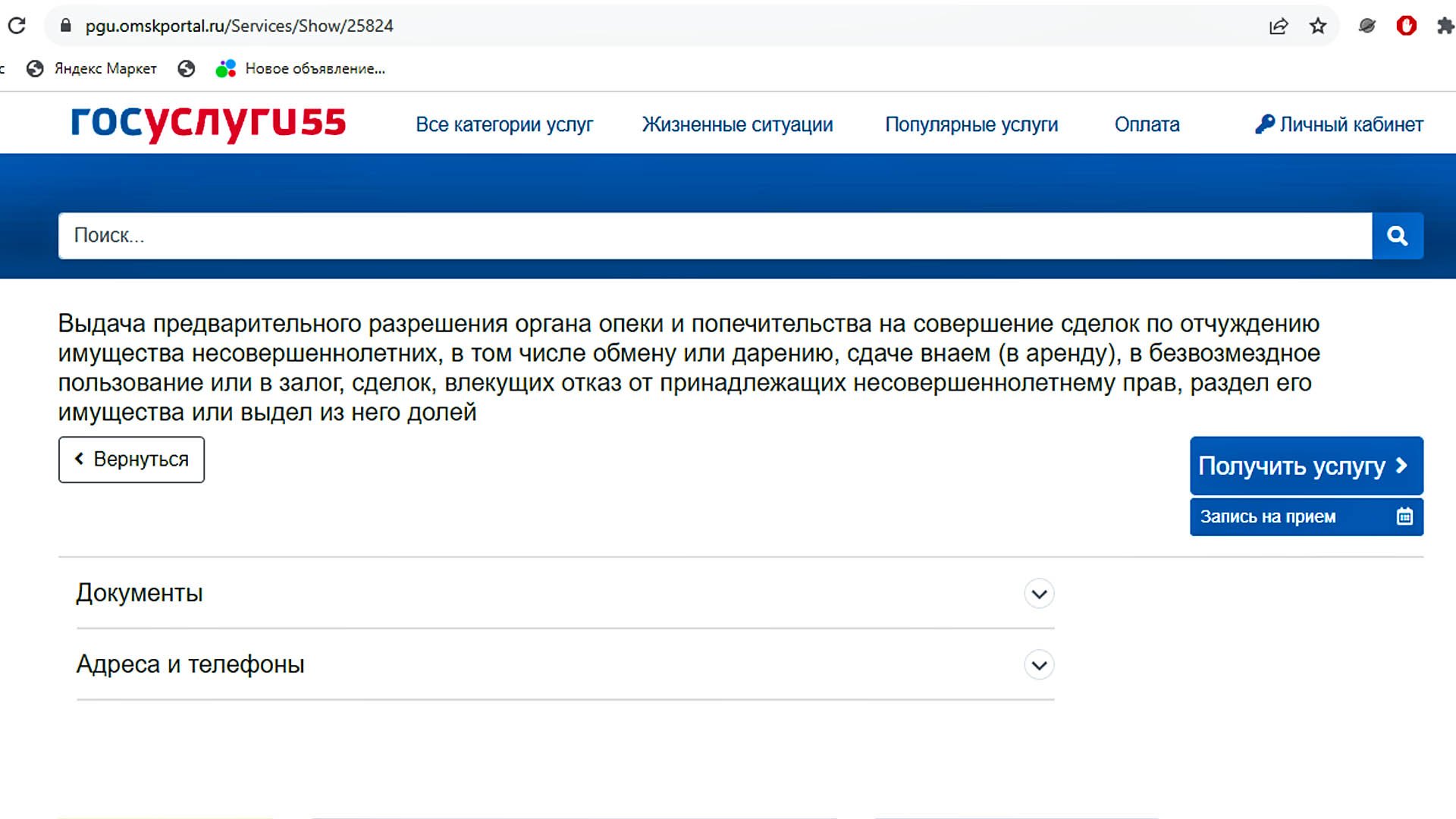Click the red Opera extension icon
The width and height of the screenshot is (1456, 819).
[x=1406, y=26]
